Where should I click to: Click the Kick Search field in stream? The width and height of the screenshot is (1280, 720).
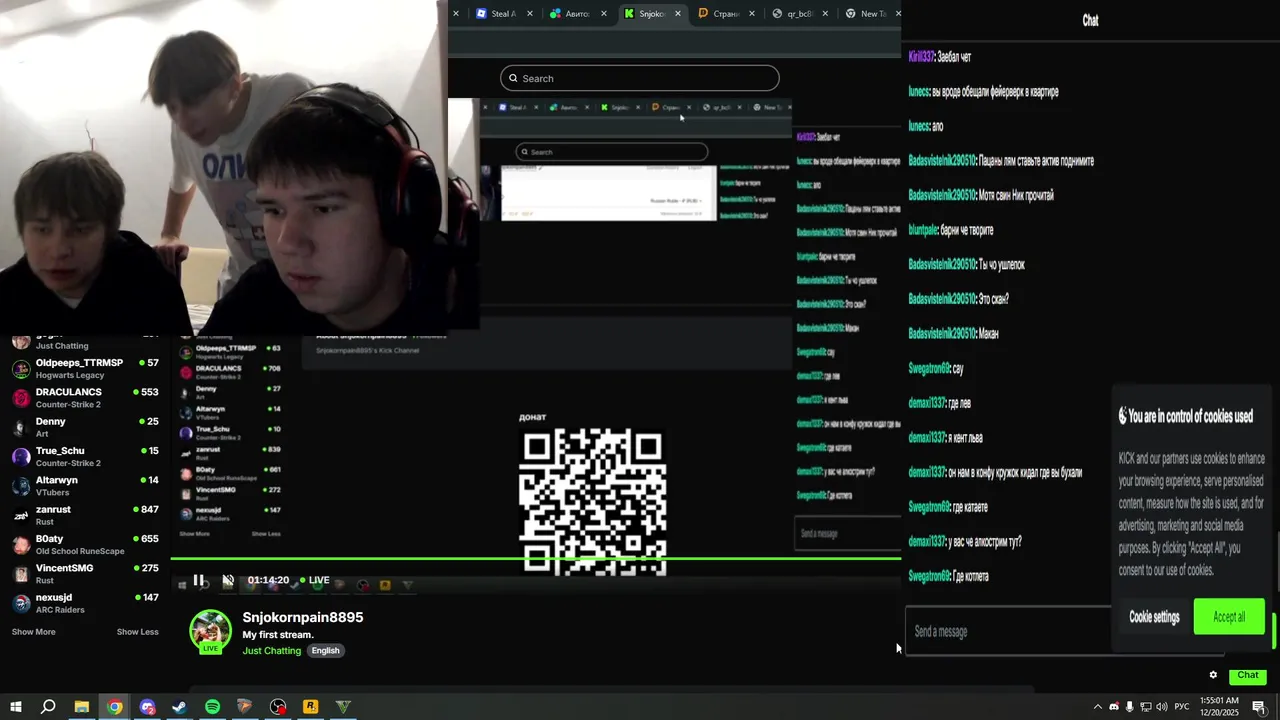(x=639, y=78)
